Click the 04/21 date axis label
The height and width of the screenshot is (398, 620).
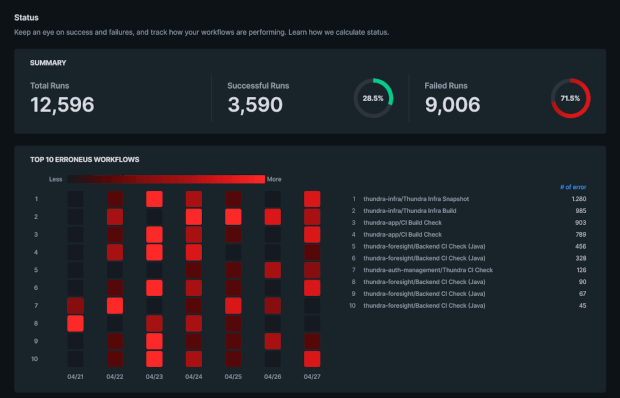pos(76,377)
